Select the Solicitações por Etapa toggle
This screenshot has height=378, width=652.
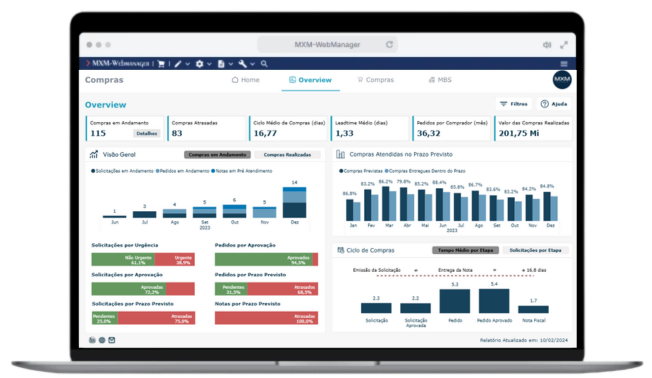[535, 250]
